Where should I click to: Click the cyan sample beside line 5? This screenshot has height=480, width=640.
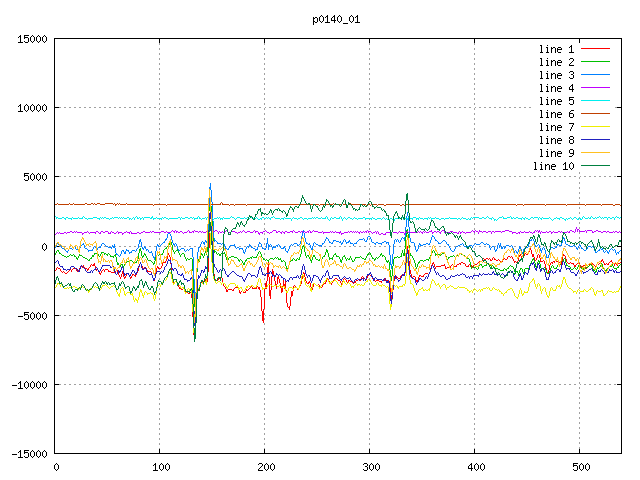click(595, 101)
